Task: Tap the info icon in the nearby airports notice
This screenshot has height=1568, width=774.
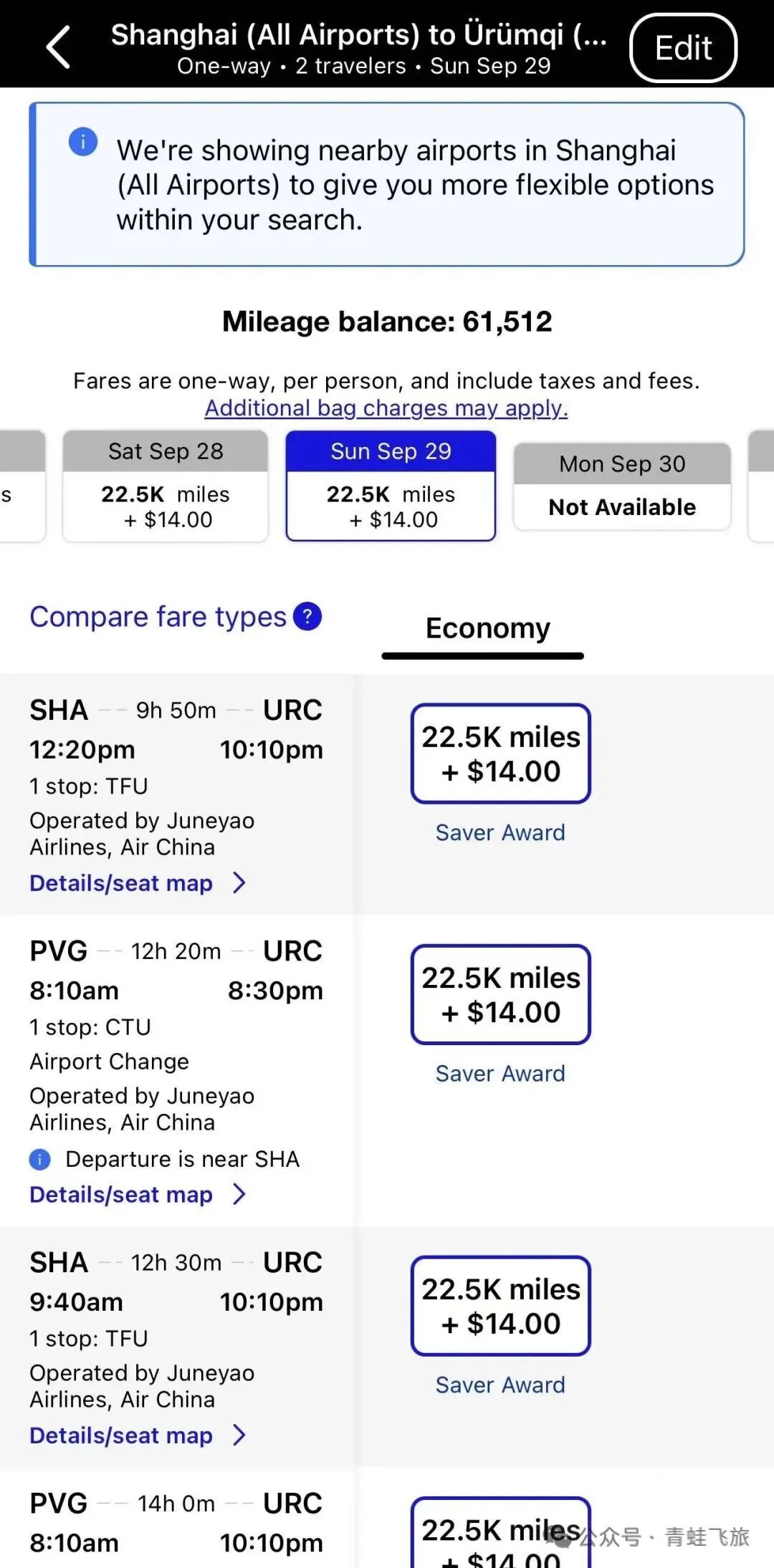Action: pos(83,141)
